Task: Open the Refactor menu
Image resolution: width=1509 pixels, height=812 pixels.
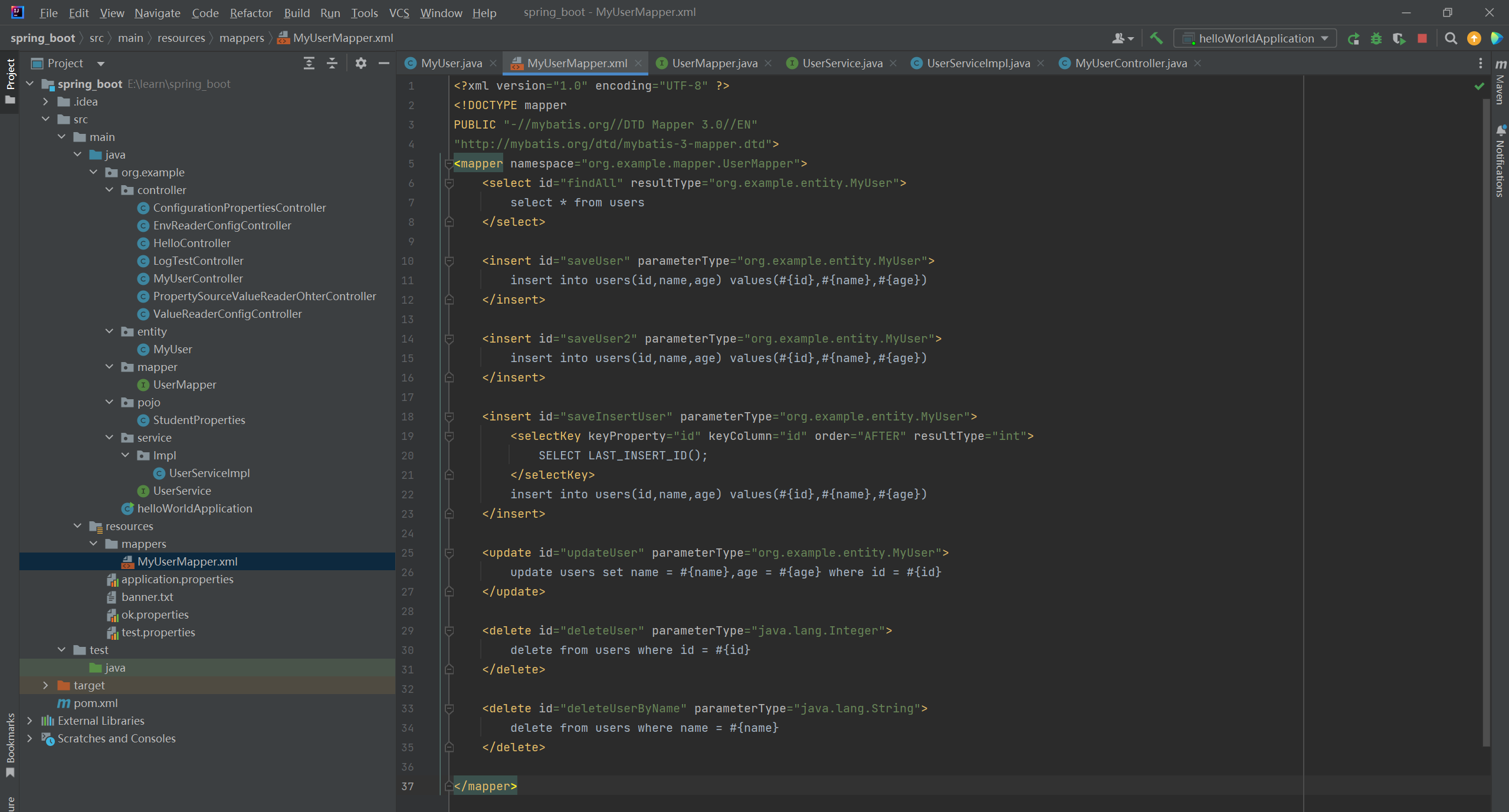Action: click(251, 12)
